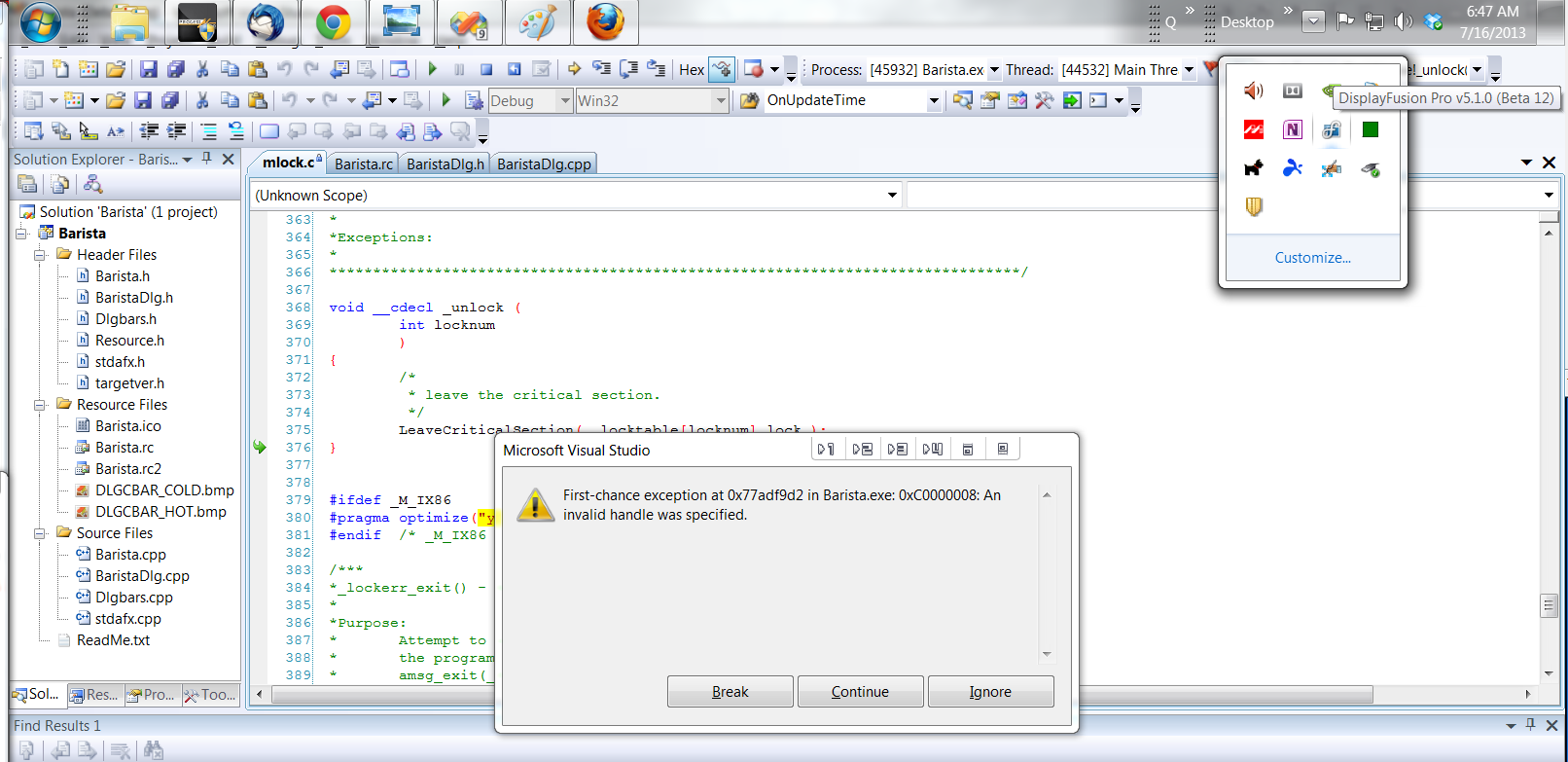Open the Win32 platform dropdown

(721, 100)
